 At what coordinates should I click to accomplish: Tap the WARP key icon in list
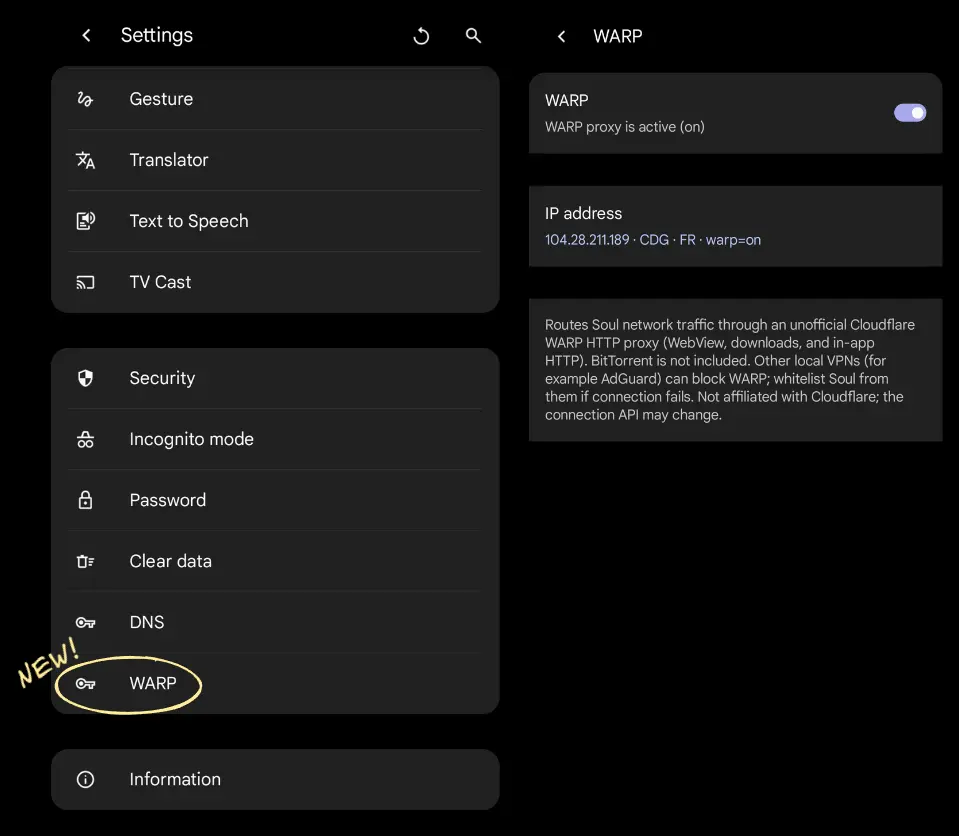85,684
